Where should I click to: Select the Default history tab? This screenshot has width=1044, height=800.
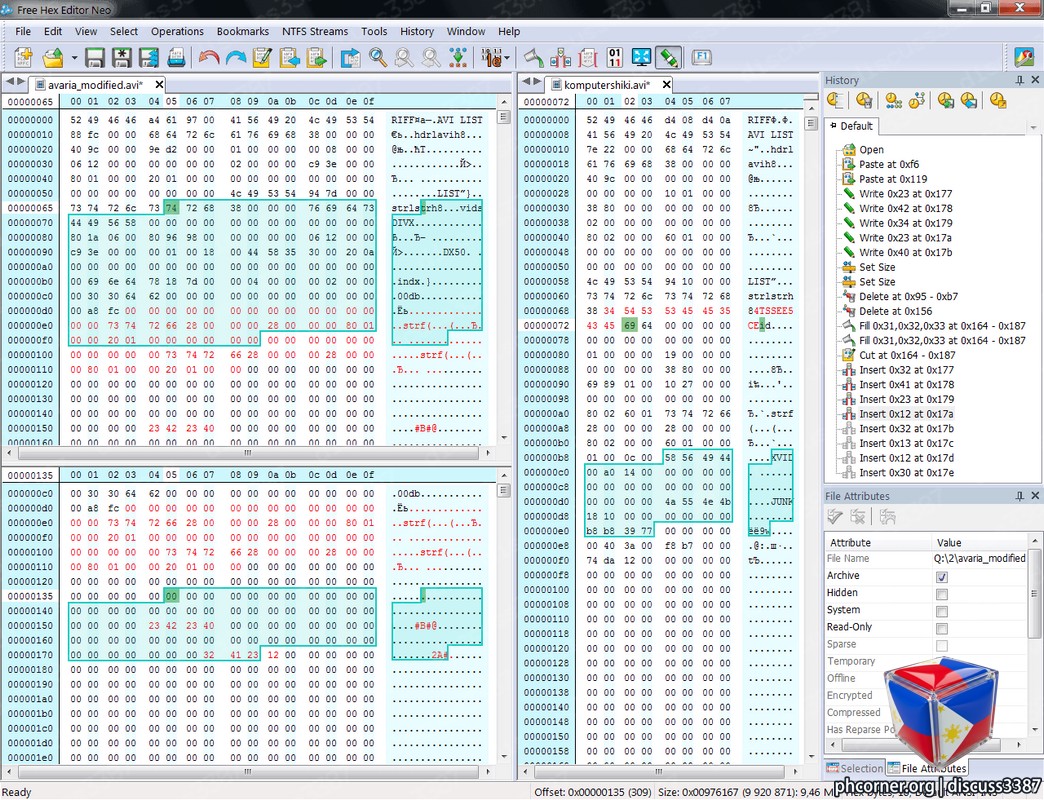coord(852,126)
